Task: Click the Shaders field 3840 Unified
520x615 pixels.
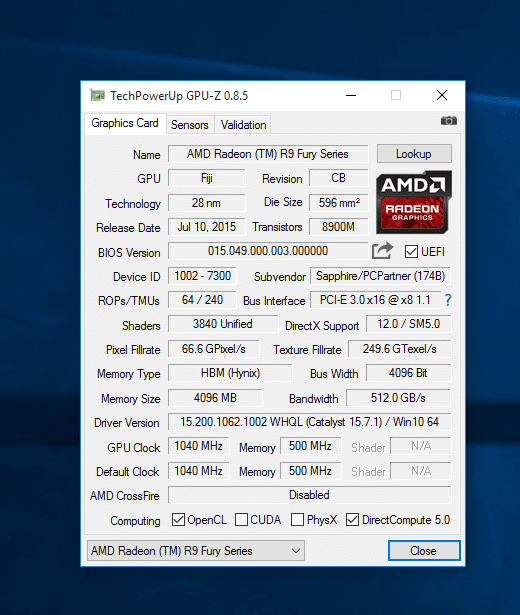Action: pos(223,324)
